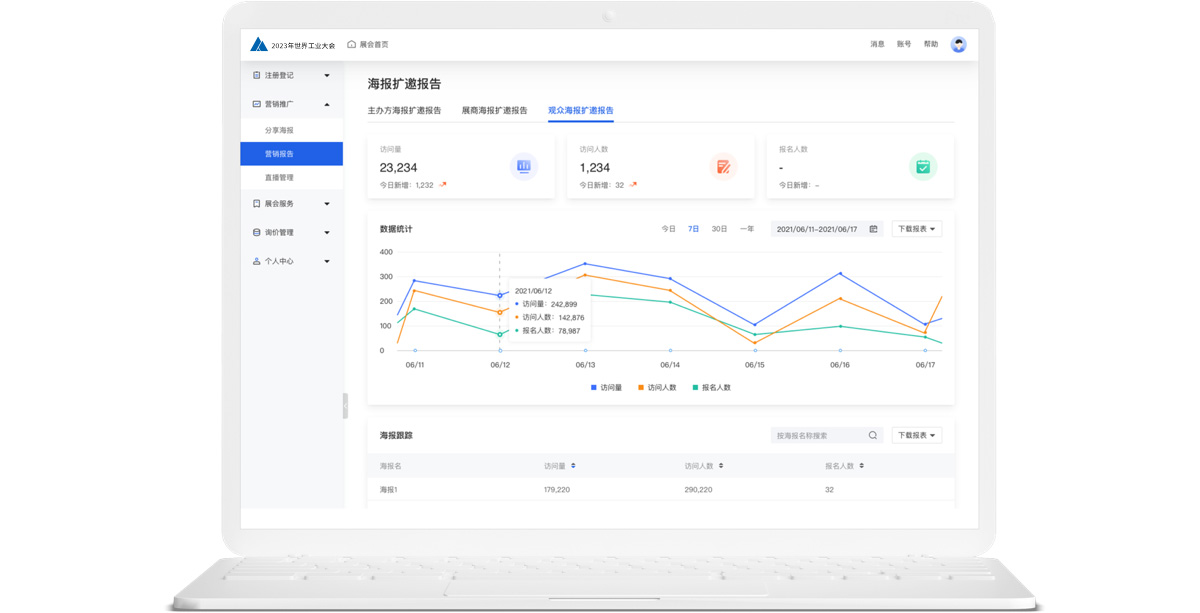This screenshot has height=613, width=1200.
Task: Open the 消息 link in header
Action: (877, 44)
